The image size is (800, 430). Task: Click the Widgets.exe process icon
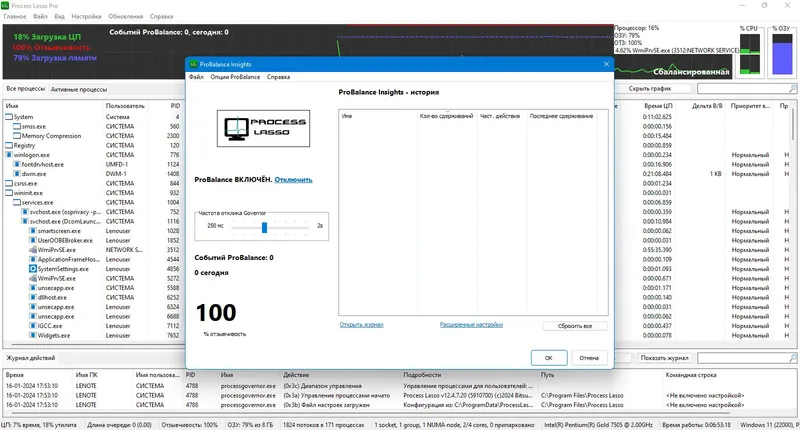[33, 336]
